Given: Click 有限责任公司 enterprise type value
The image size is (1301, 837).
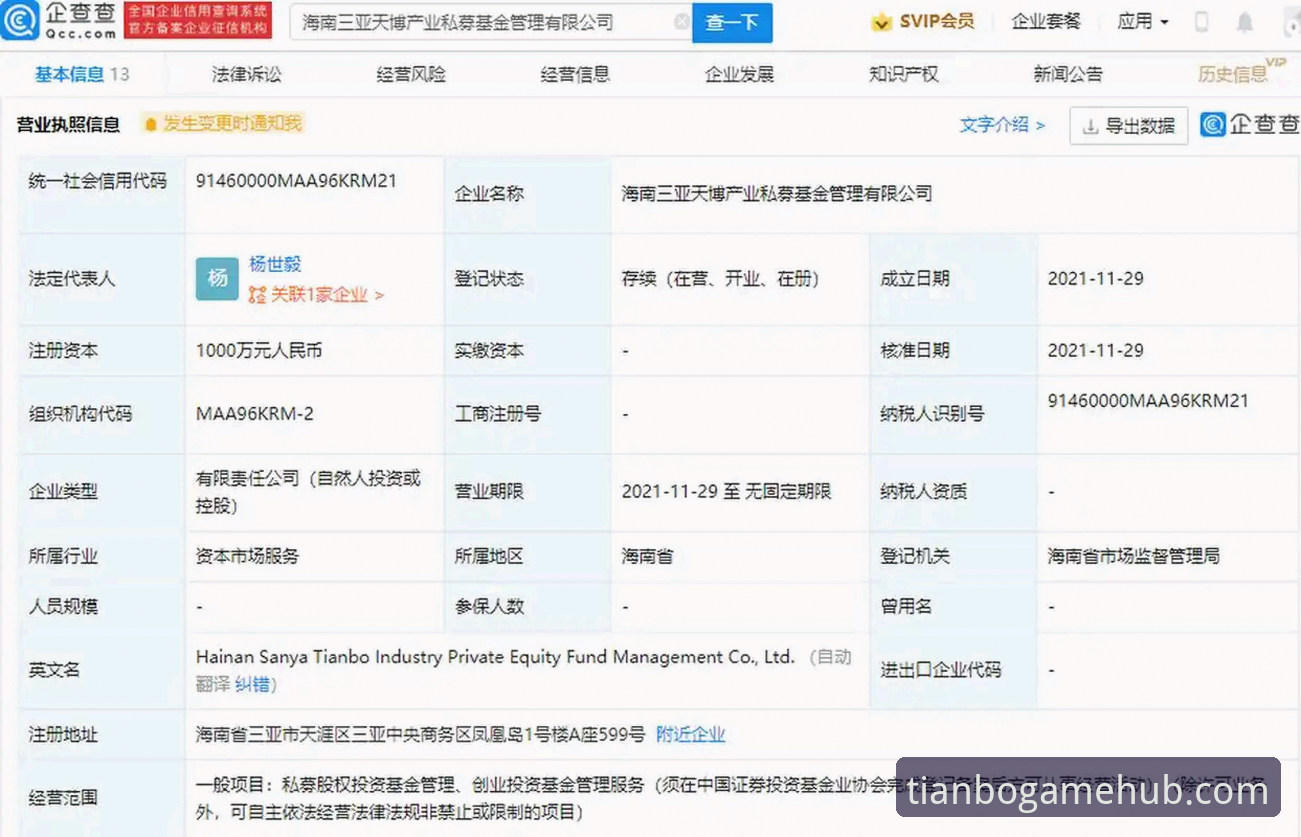Looking at the screenshot, I should coord(308,492).
